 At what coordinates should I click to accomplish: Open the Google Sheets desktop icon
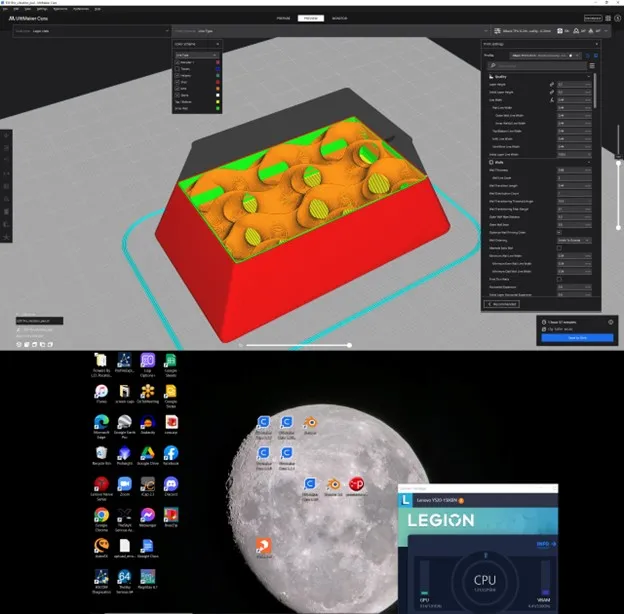pyautogui.click(x=171, y=365)
